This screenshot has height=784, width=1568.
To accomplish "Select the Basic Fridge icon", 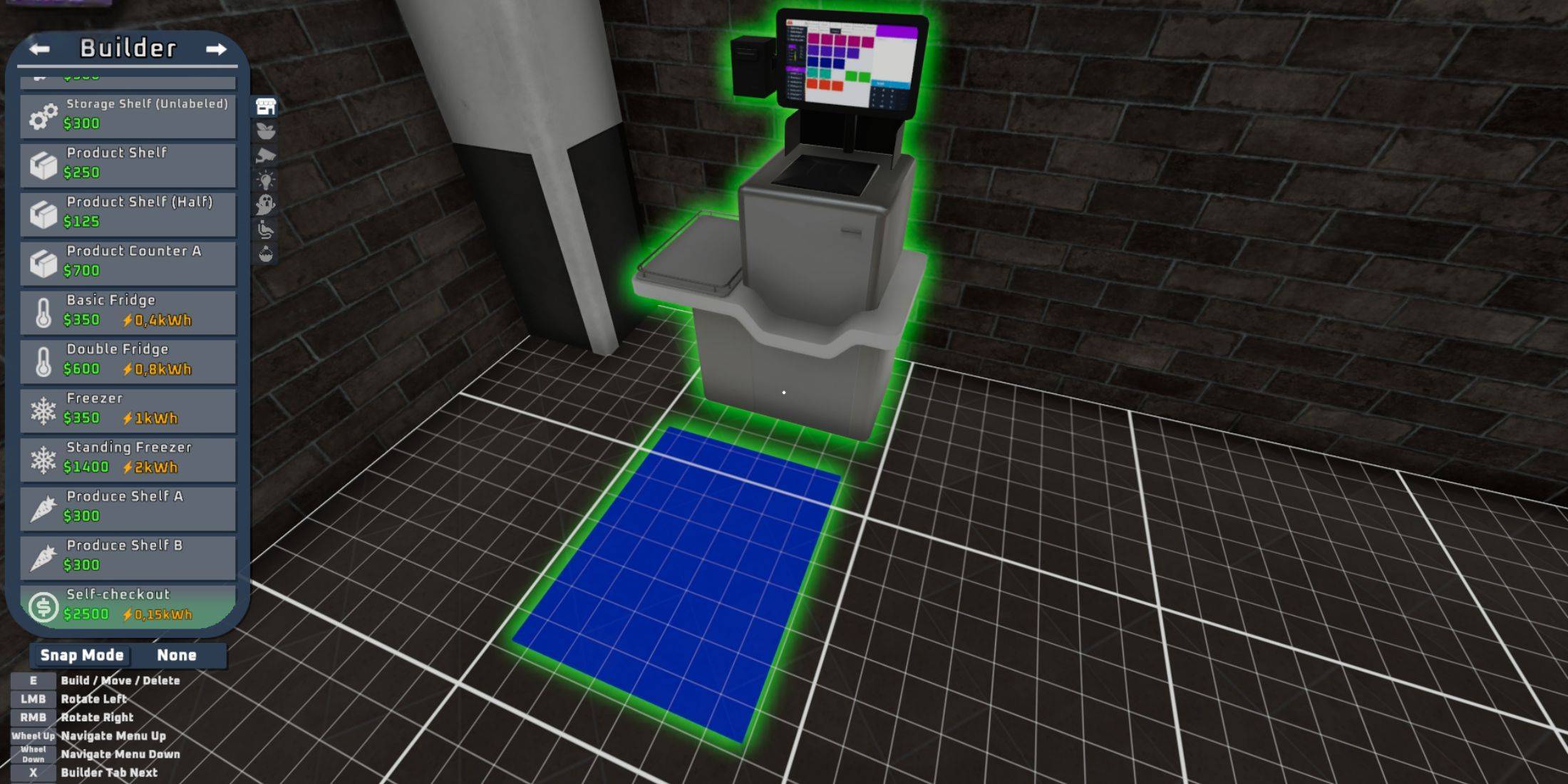I will pyautogui.click(x=42, y=310).
